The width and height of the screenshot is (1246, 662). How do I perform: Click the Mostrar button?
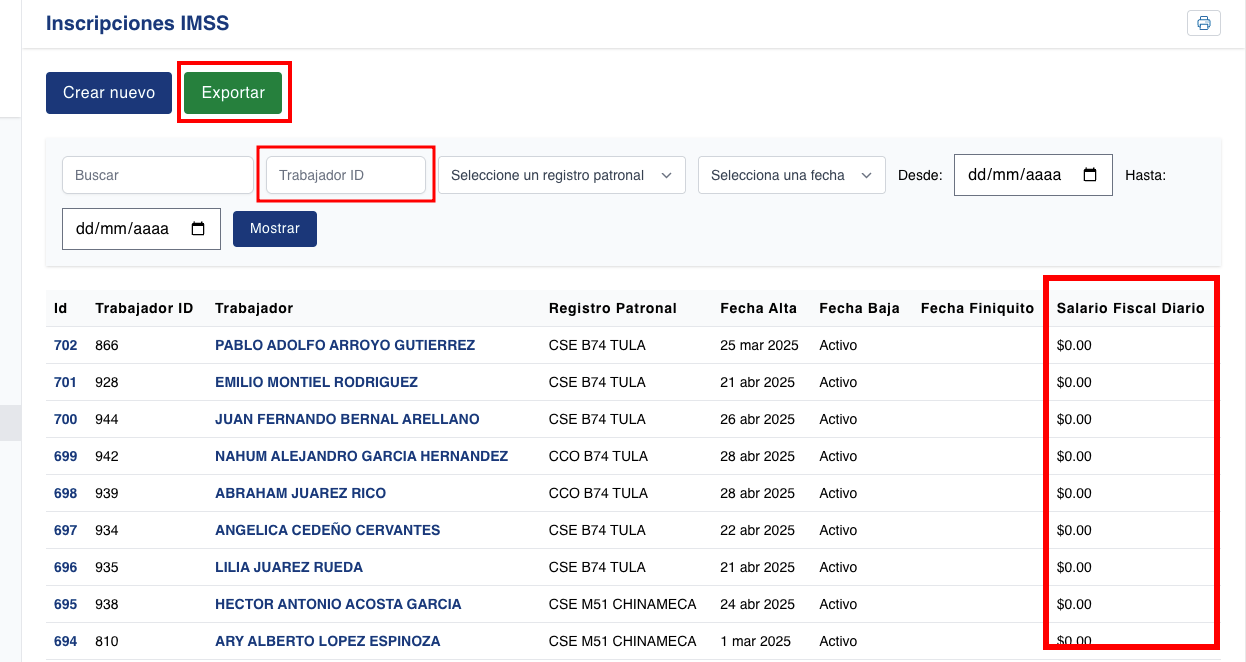coord(274,228)
